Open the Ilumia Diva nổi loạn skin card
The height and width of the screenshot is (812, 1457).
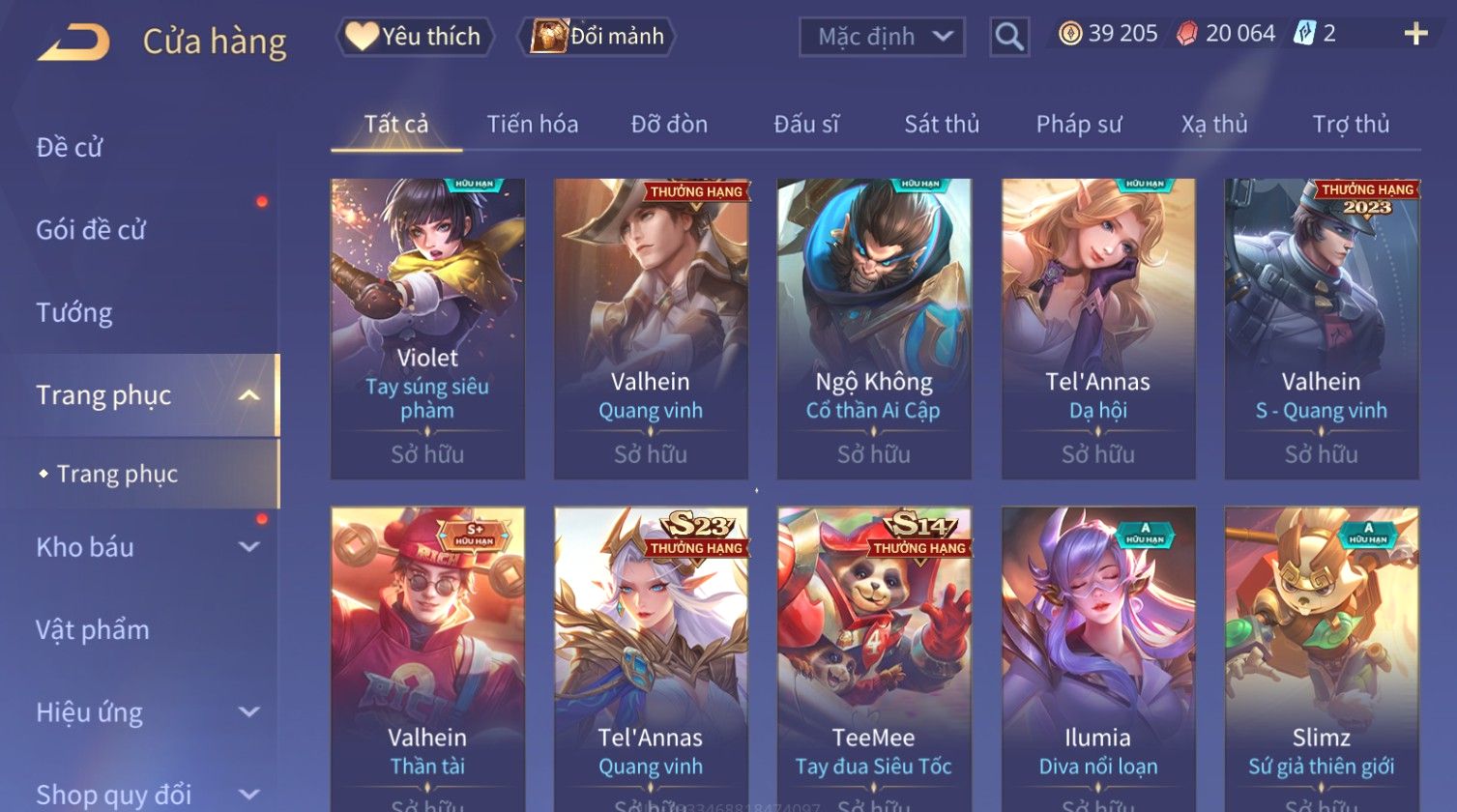point(1098,659)
